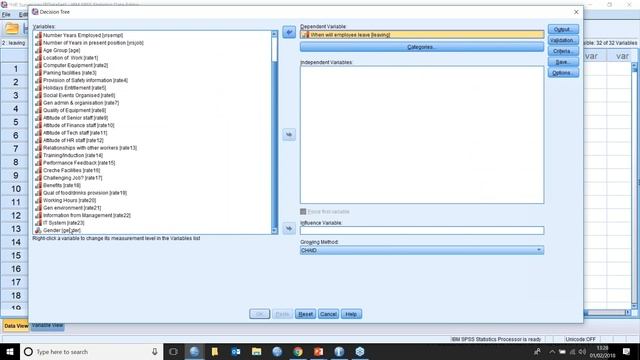Click ordinal icon beside Benefits [rate18]
Viewport: 640px width, 360px height.
[x=38, y=185]
